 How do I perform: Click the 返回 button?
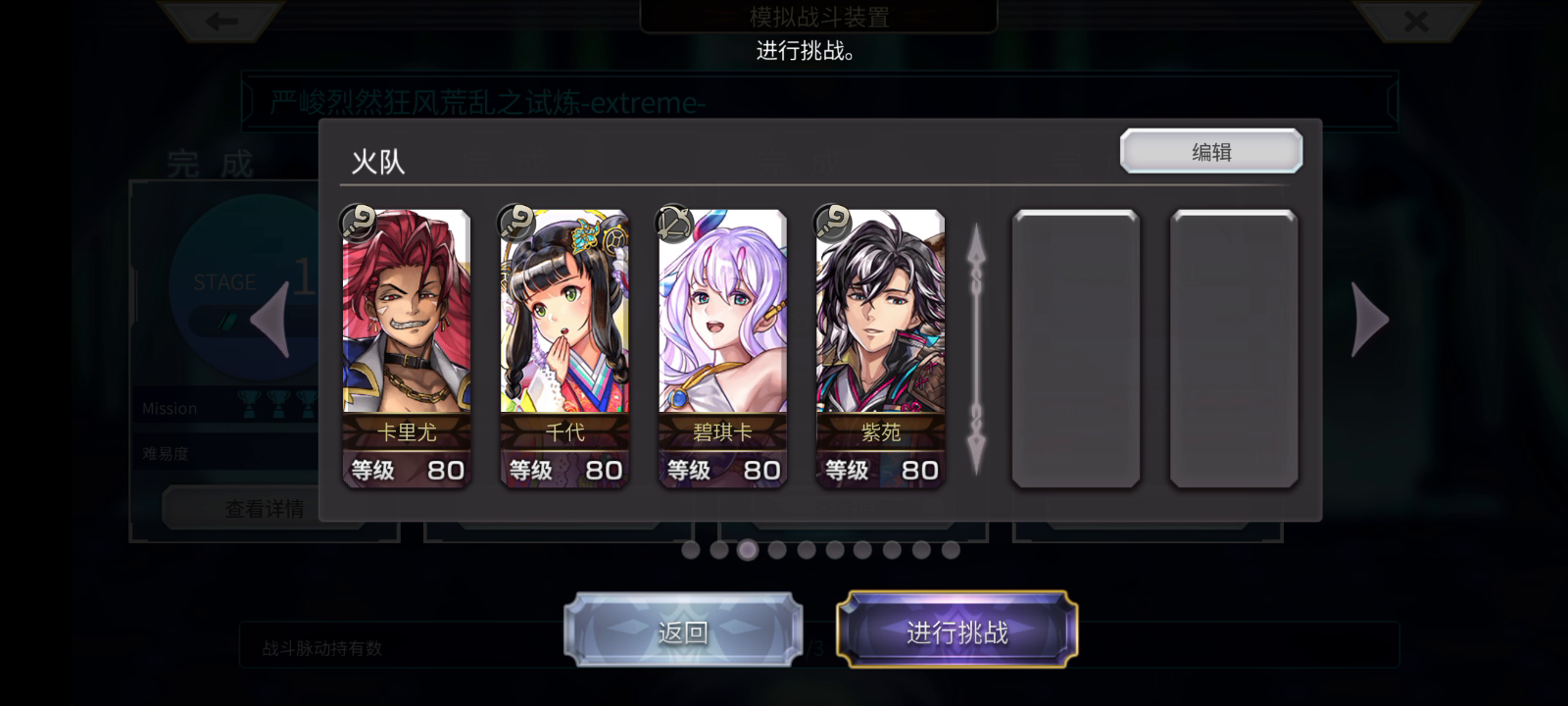(683, 630)
